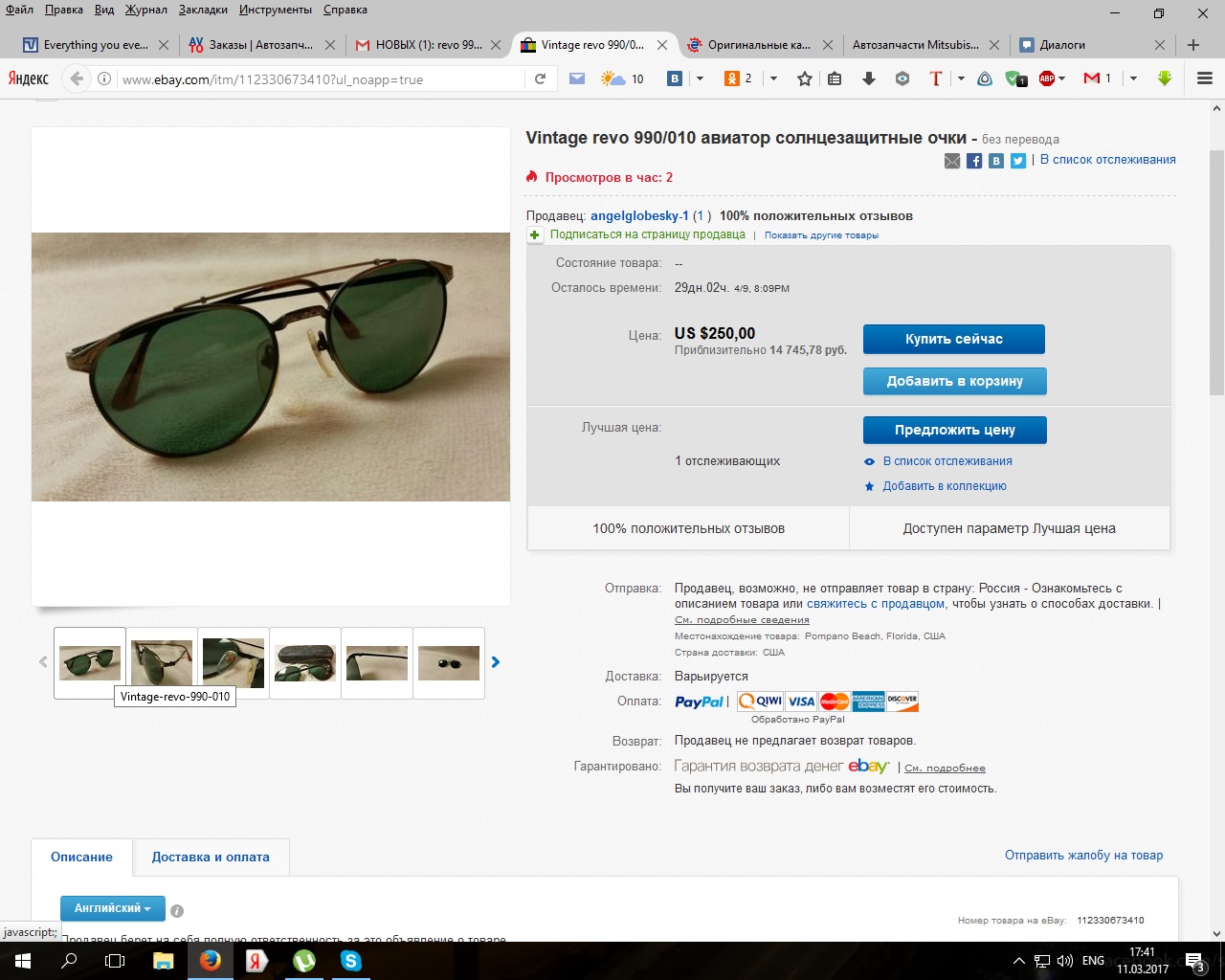Click the blue teardrop extension icon

985,79
